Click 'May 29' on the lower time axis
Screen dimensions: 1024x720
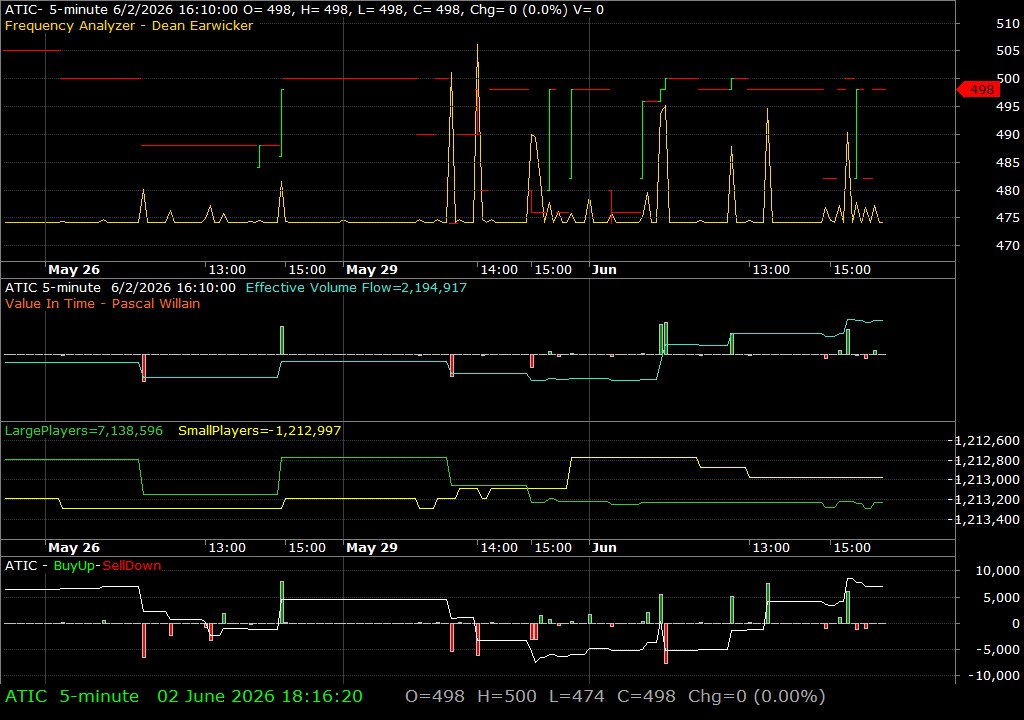372,548
